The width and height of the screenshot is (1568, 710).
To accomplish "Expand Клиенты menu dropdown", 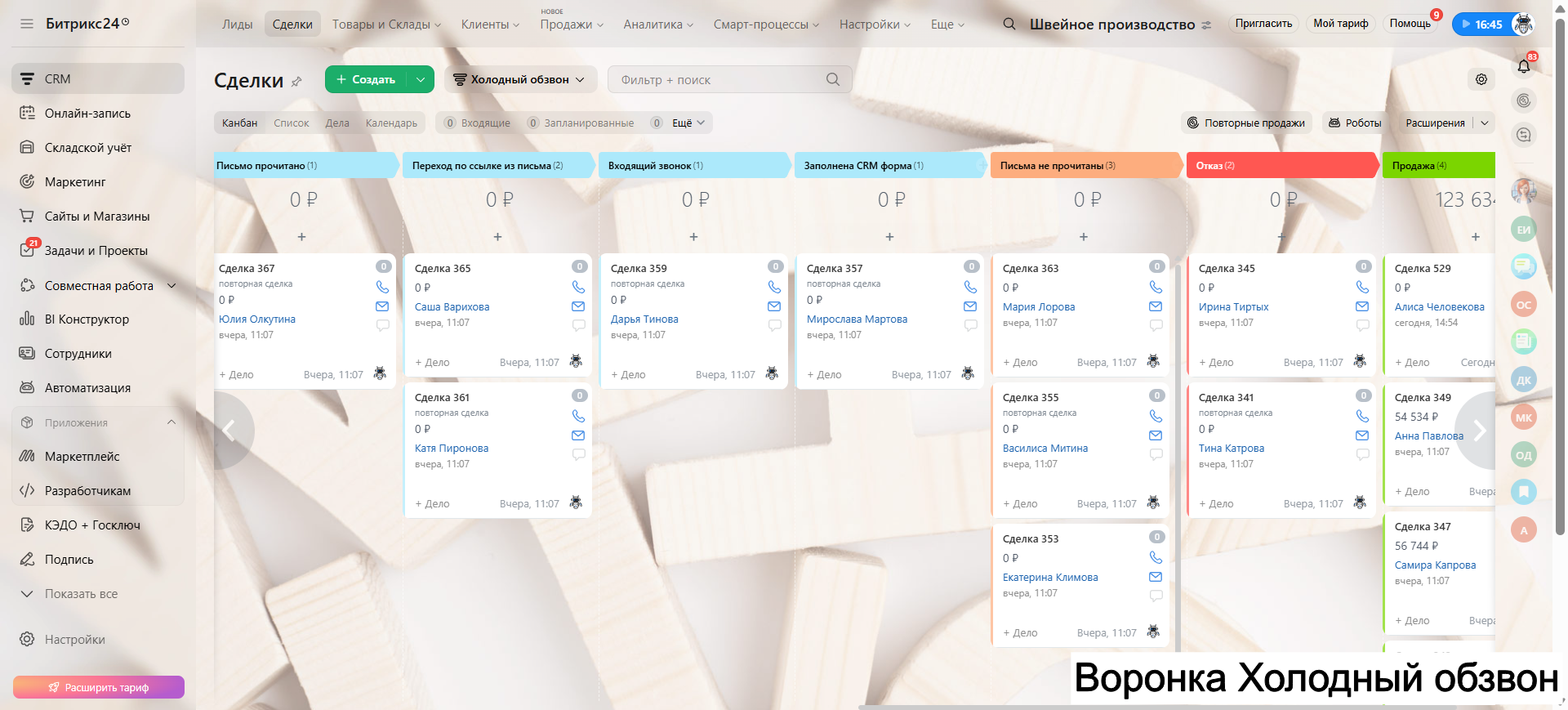I will point(490,25).
